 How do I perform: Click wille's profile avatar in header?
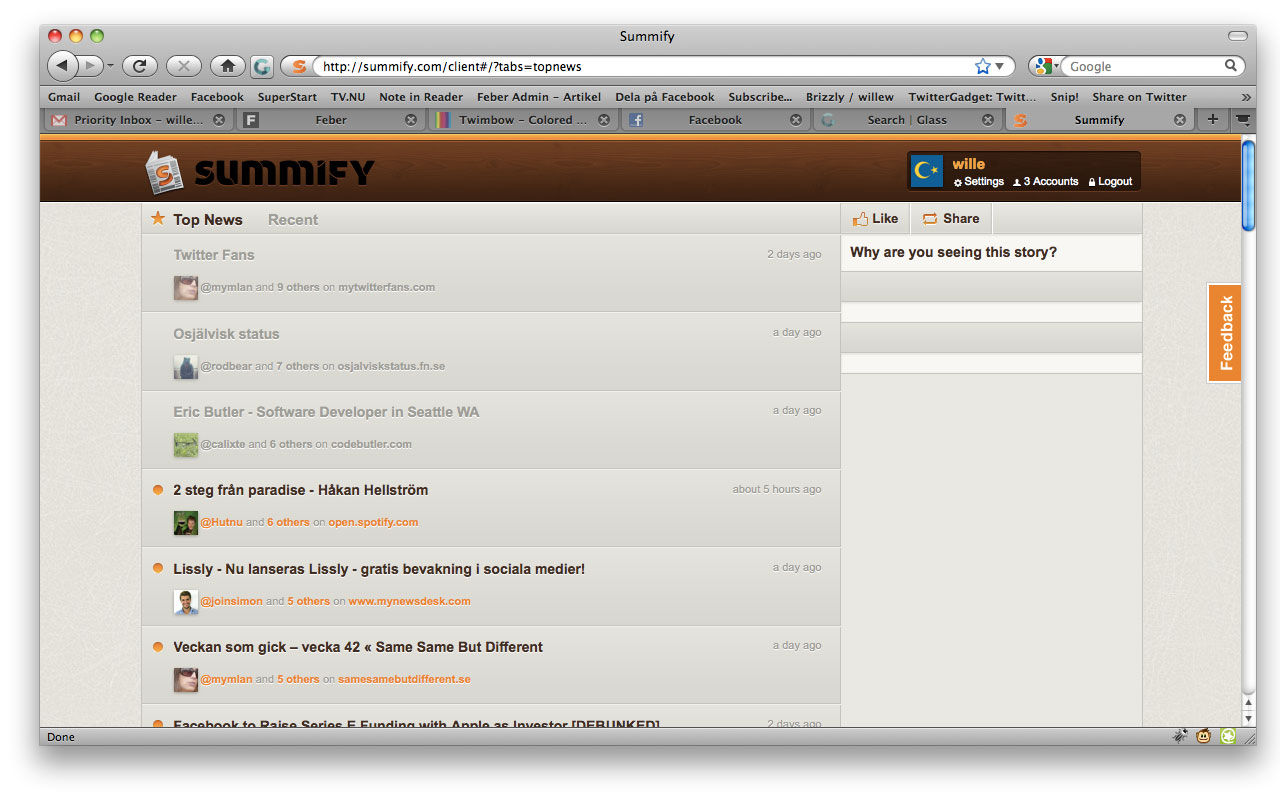click(927, 171)
